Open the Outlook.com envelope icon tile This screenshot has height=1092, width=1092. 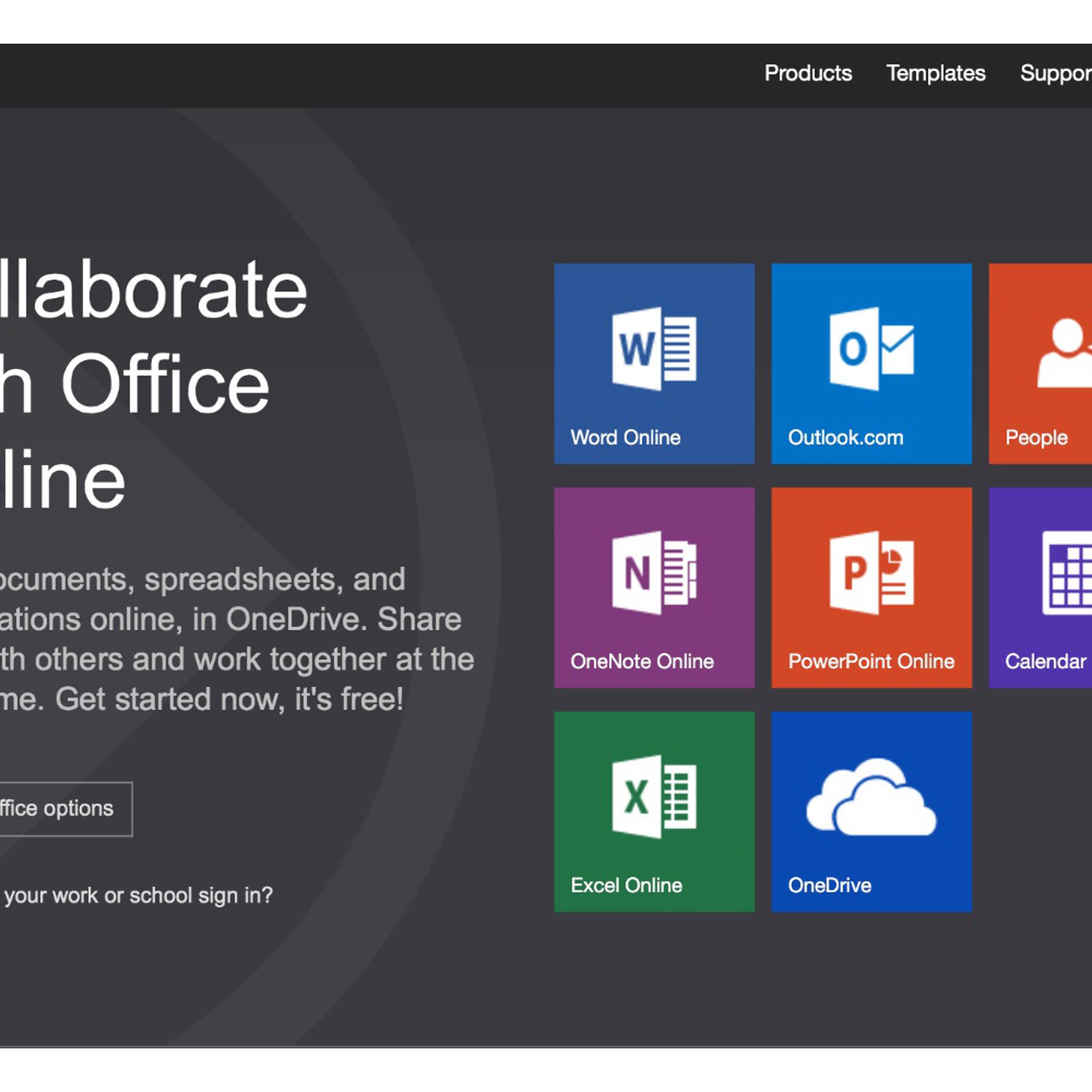tap(872, 349)
